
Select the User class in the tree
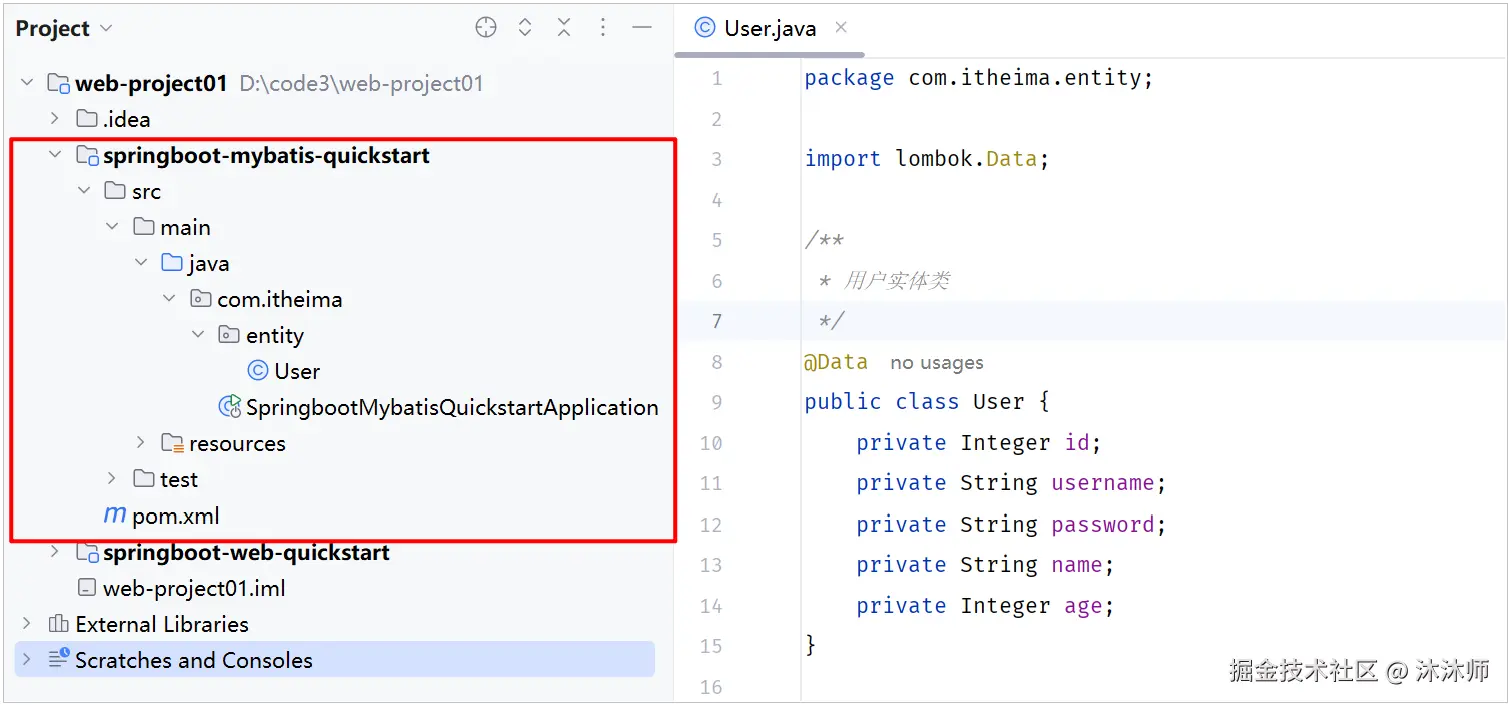pos(297,371)
